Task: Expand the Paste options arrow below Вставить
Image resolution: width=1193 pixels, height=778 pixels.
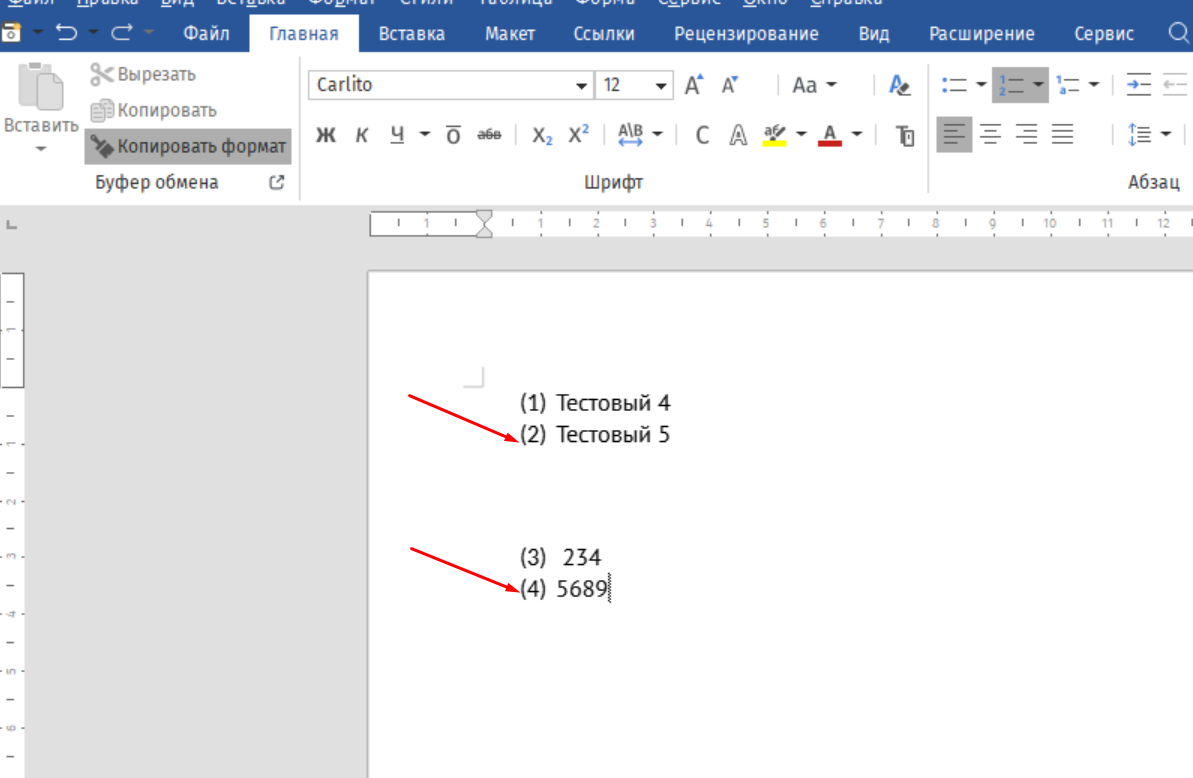Action: coord(41,149)
